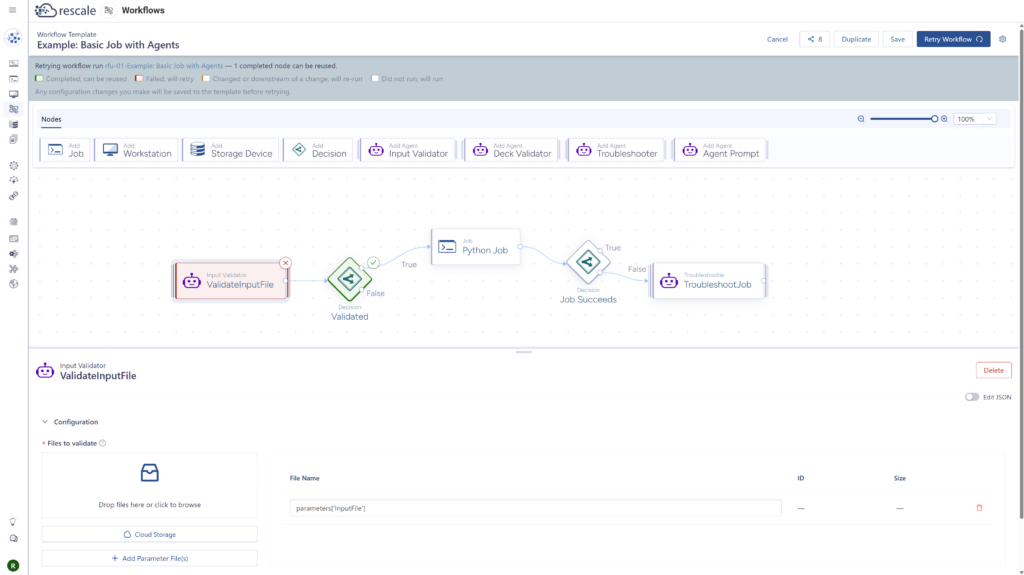1024x575 pixels.
Task: Select the Validated decision diamond node
Action: point(349,280)
